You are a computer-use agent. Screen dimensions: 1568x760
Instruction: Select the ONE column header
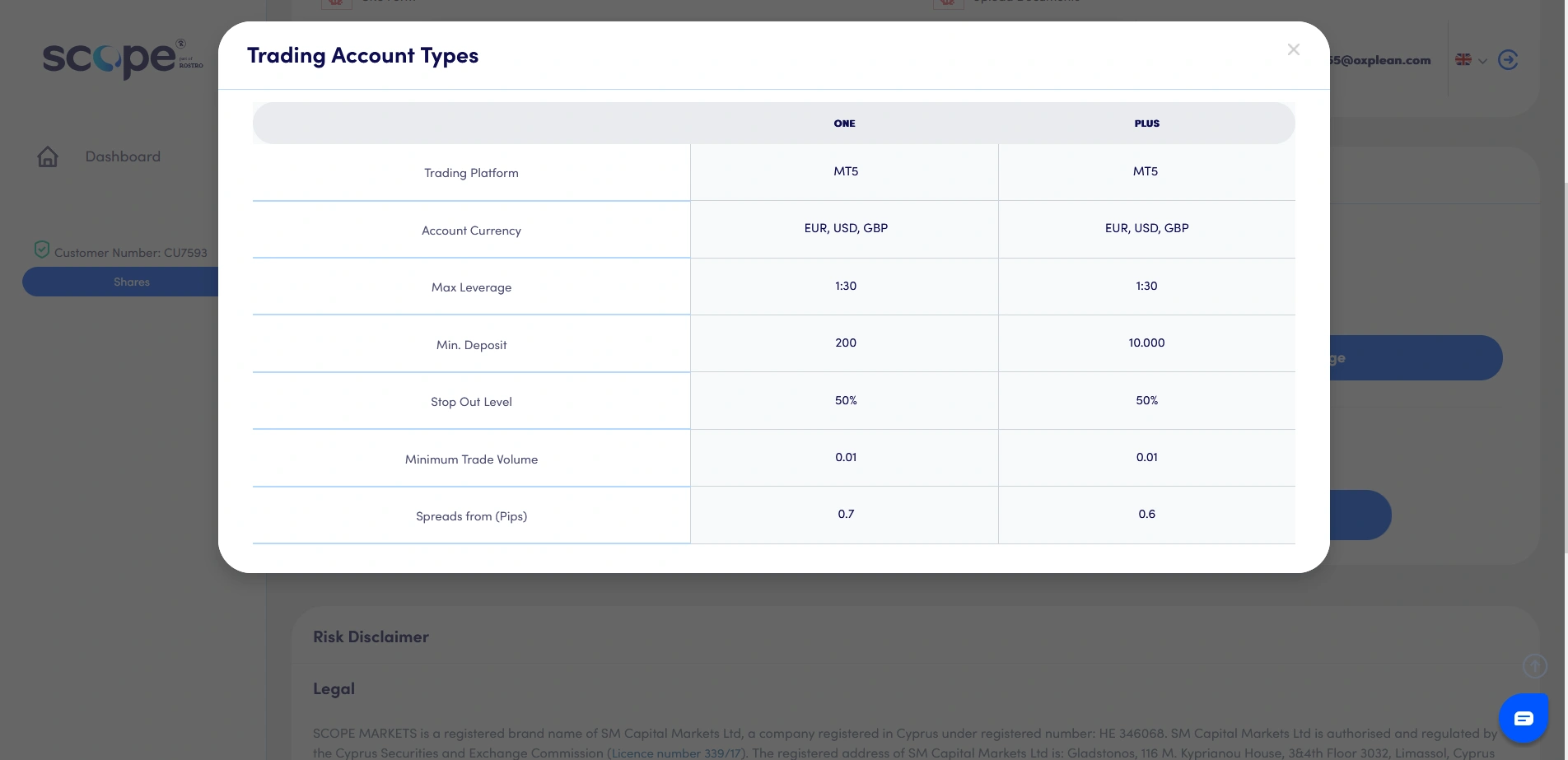pyautogui.click(x=844, y=123)
